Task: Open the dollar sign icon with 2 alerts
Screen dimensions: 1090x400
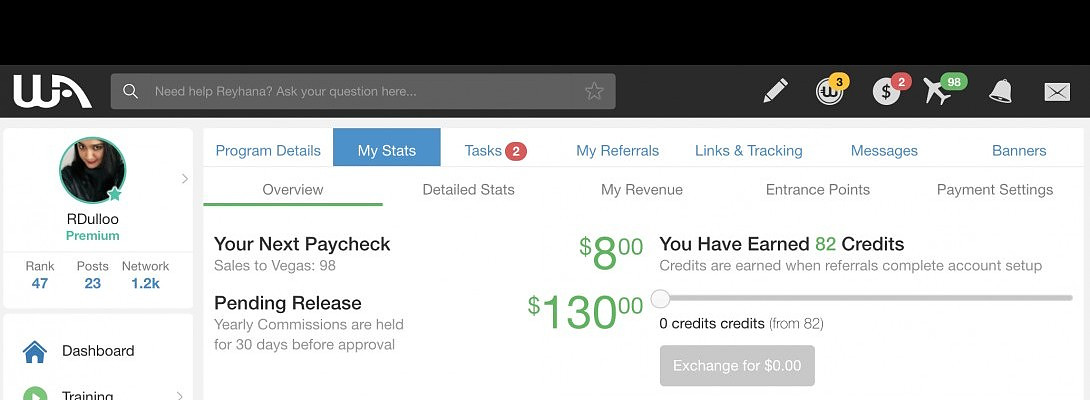Action: [886, 91]
